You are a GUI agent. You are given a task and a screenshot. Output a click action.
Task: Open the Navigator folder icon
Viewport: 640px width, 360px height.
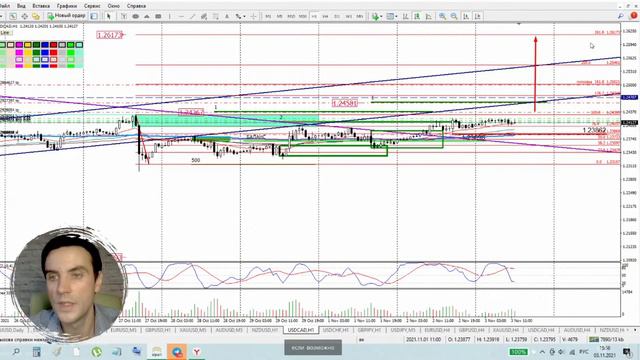click(36, 16)
